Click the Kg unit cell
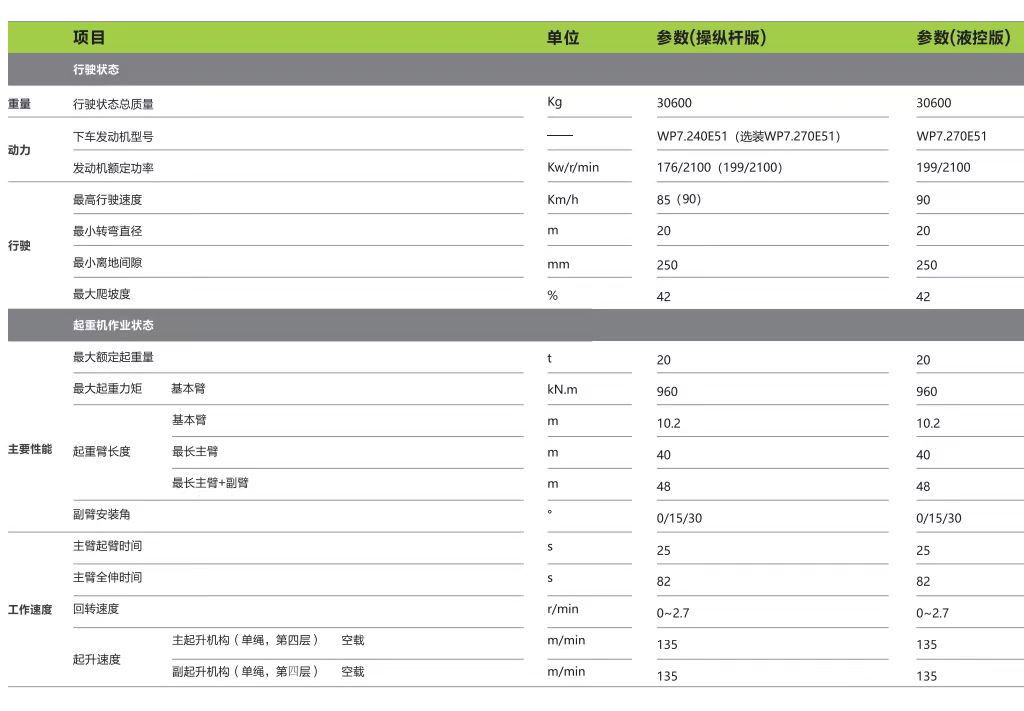The image size is (1024, 711). 554,102
